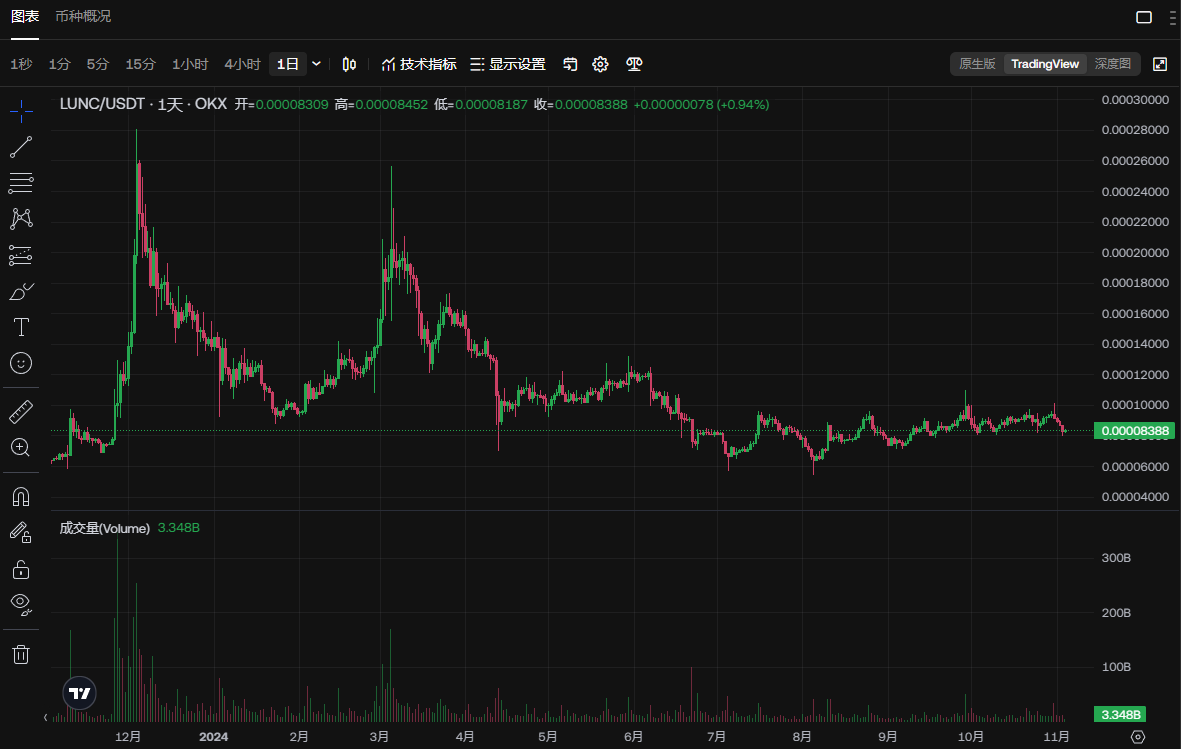This screenshot has width=1181, height=749.
Task: Select 1分 timeframe
Action: [59, 64]
